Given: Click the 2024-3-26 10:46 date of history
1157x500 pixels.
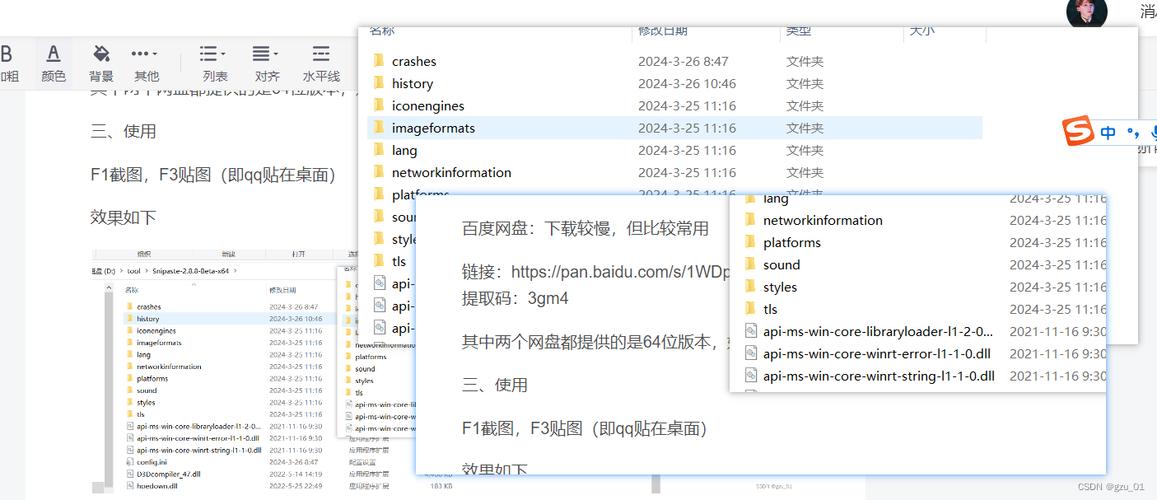Looking at the screenshot, I should pos(687,83).
